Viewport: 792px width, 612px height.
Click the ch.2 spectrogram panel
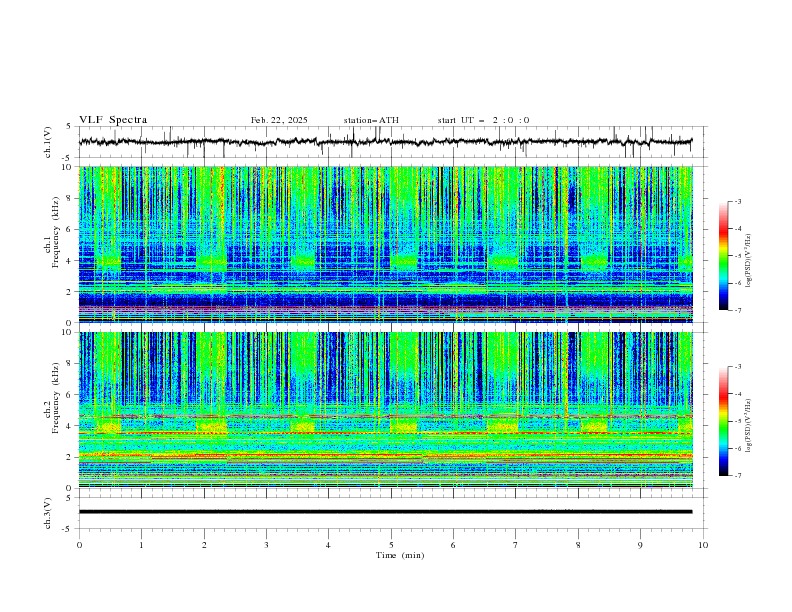click(x=386, y=410)
